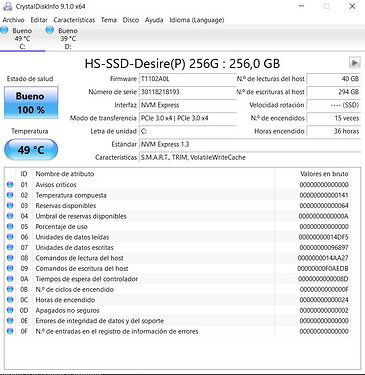Viewport: 365px width, 375px height.
Task: Click the 49 °C temperature button
Action: click(x=31, y=150)
